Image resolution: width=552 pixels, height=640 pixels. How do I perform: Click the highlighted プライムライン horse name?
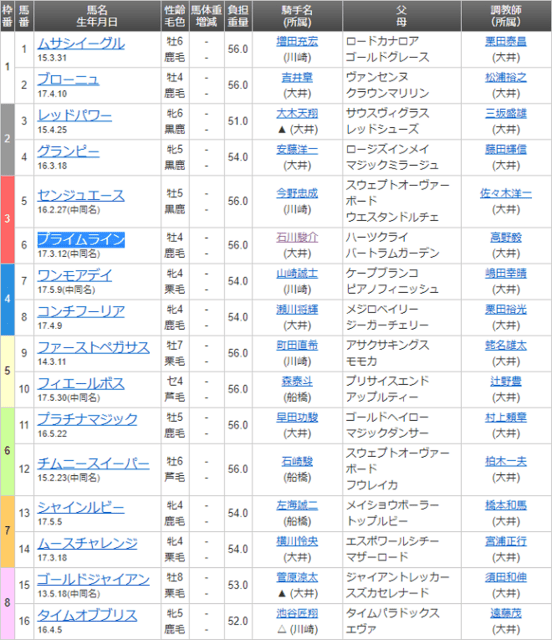(x=81, y=239)
